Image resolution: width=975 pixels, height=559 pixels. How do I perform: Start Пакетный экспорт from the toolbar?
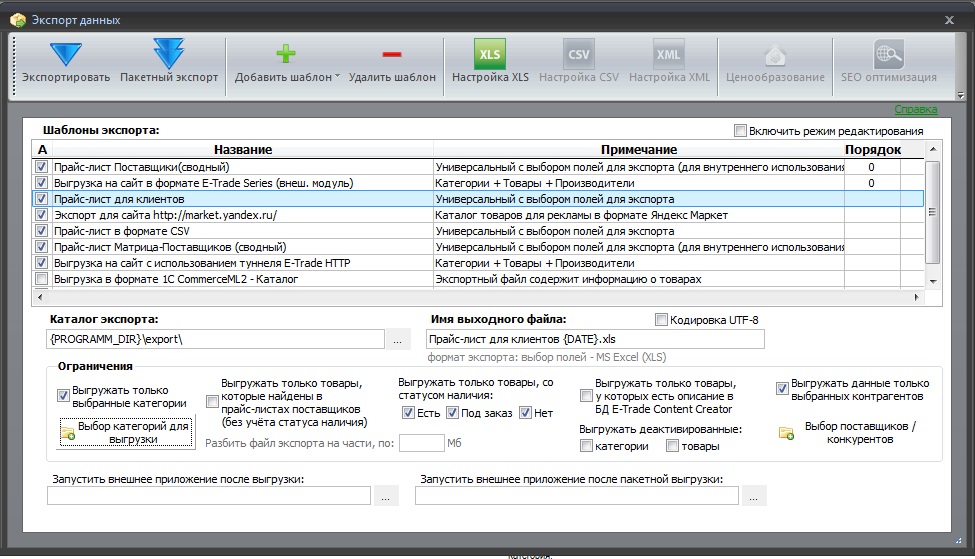click(x=169, y=61)
